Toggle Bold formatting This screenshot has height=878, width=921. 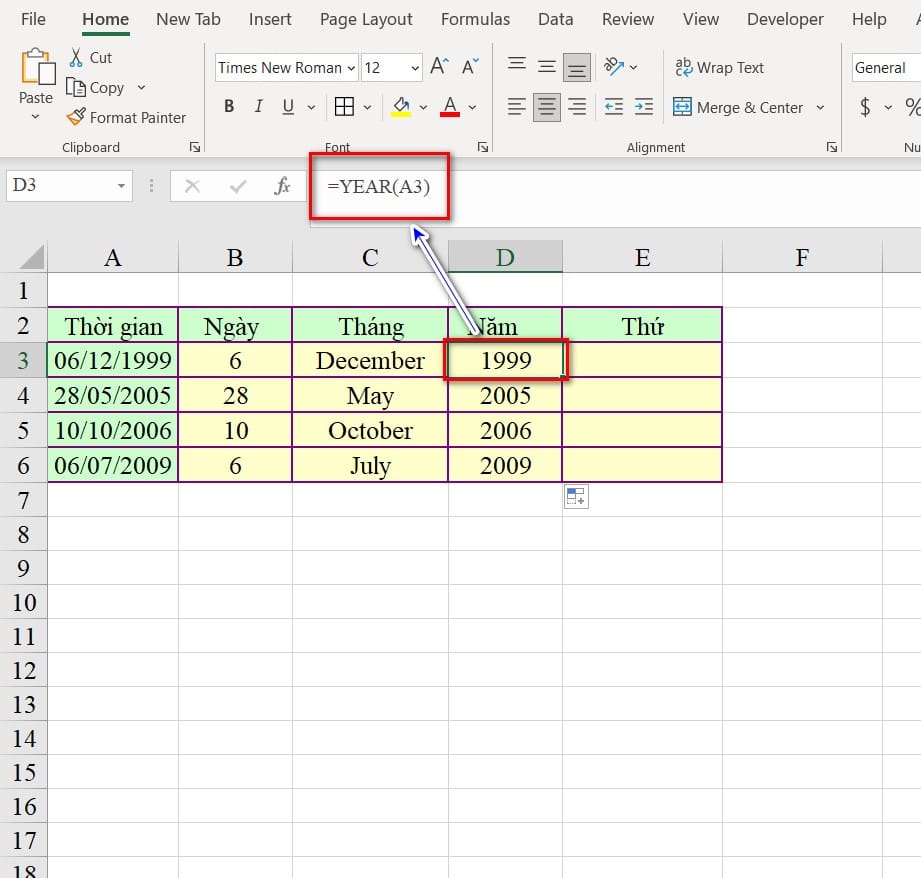coord(229,107)
